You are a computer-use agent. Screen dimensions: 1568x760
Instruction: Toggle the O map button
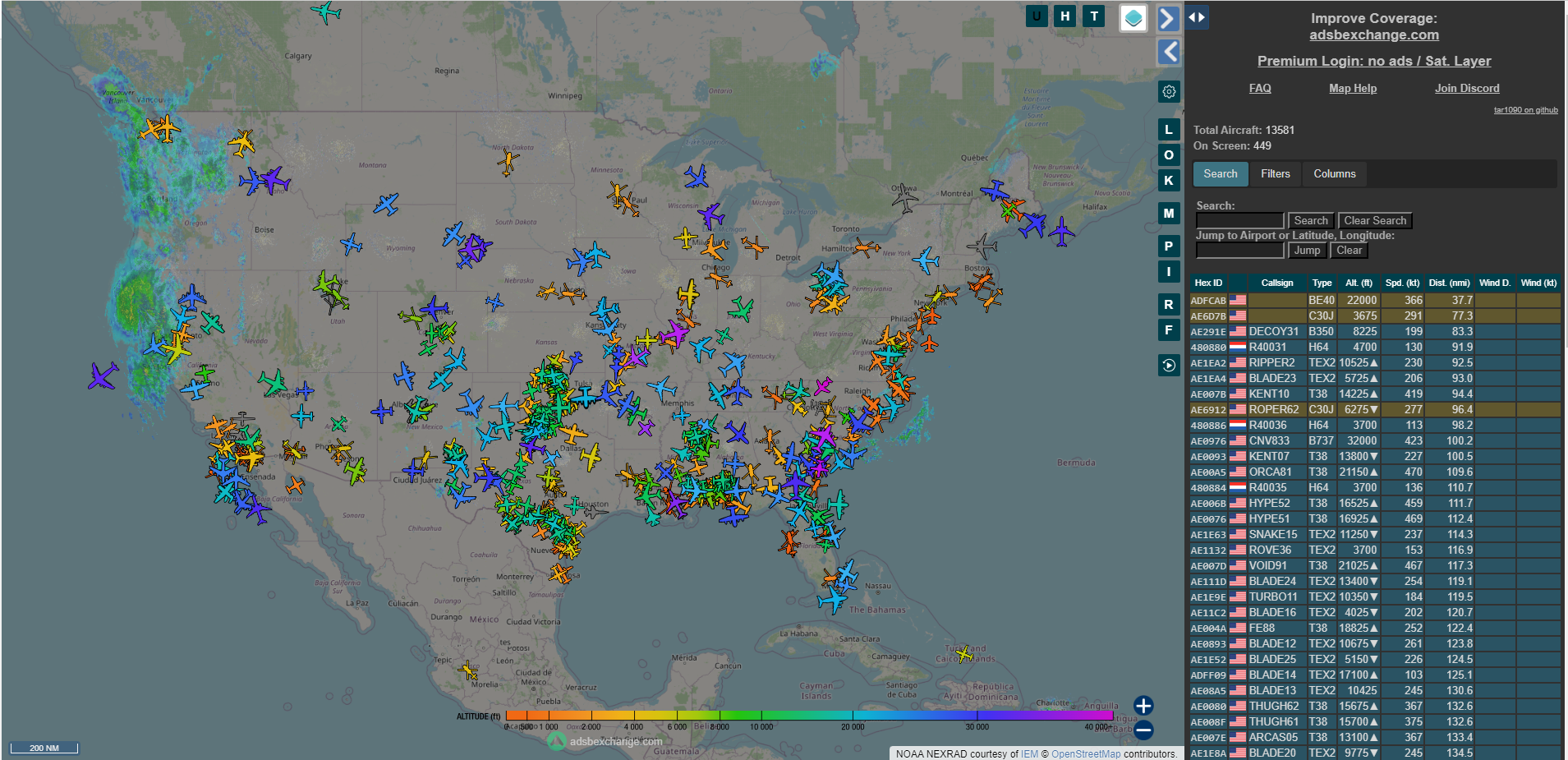point(1169,155)
